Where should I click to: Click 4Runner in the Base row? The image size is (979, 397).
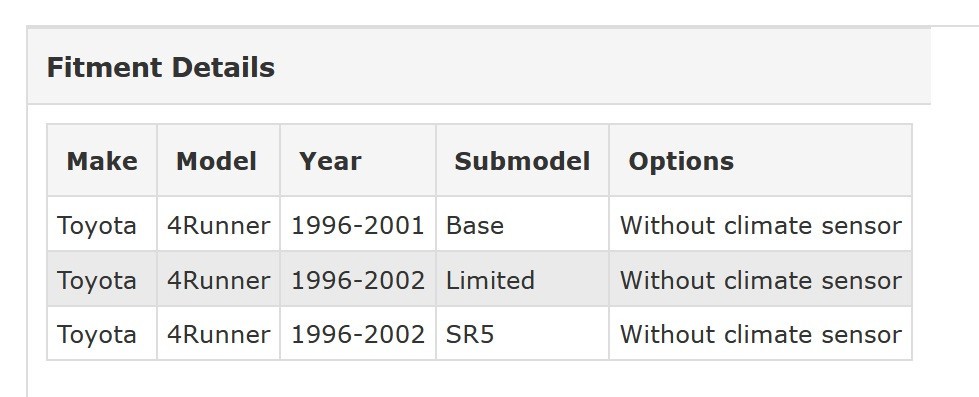tap(218, 225)
